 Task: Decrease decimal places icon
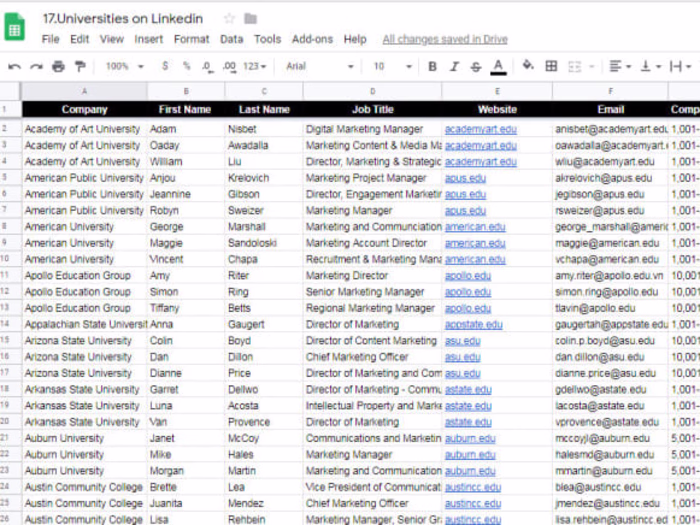(x=207, y=67)
